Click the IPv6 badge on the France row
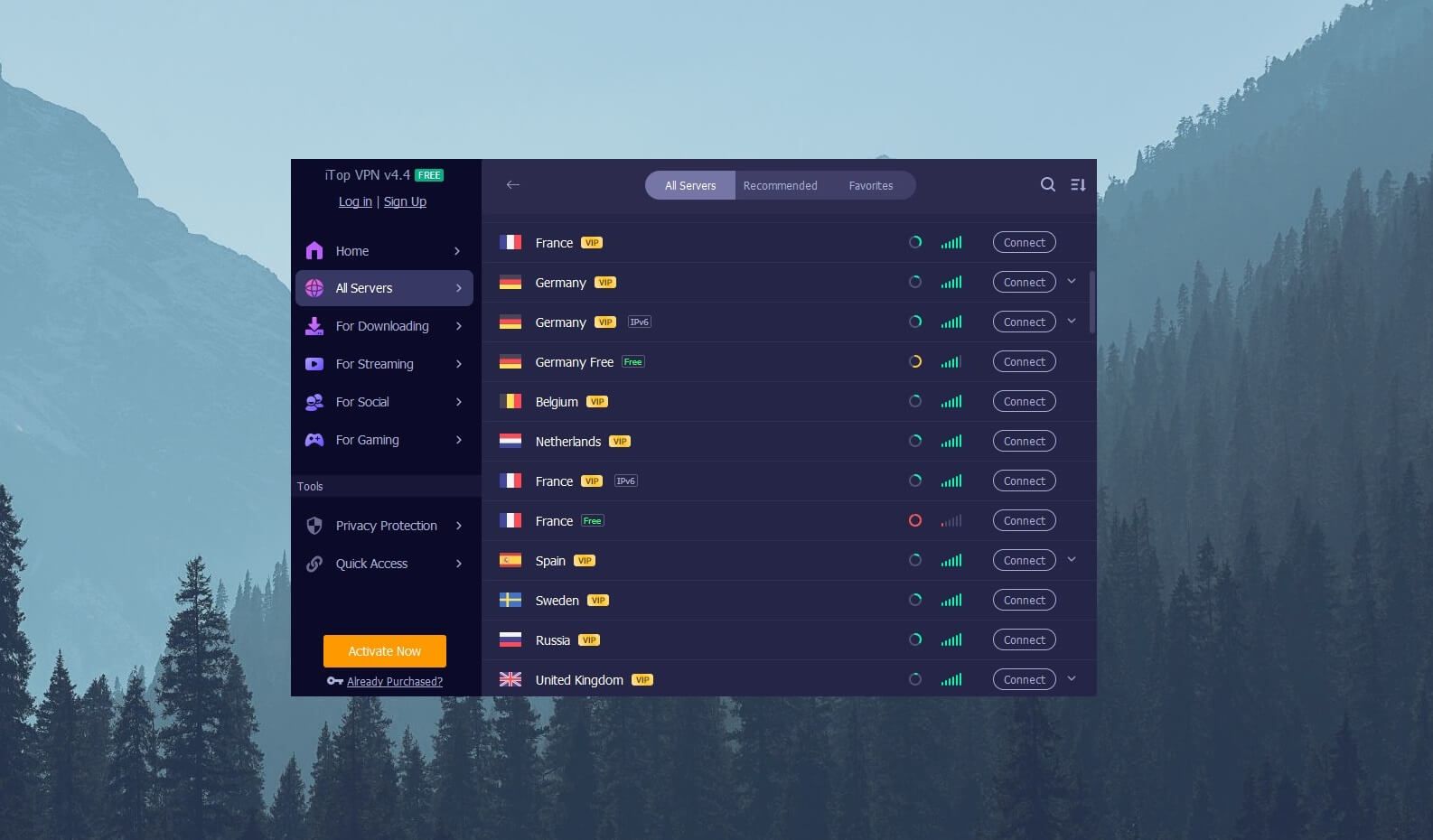The width and height of the screenshot is (1433, 840). [626, 481]
